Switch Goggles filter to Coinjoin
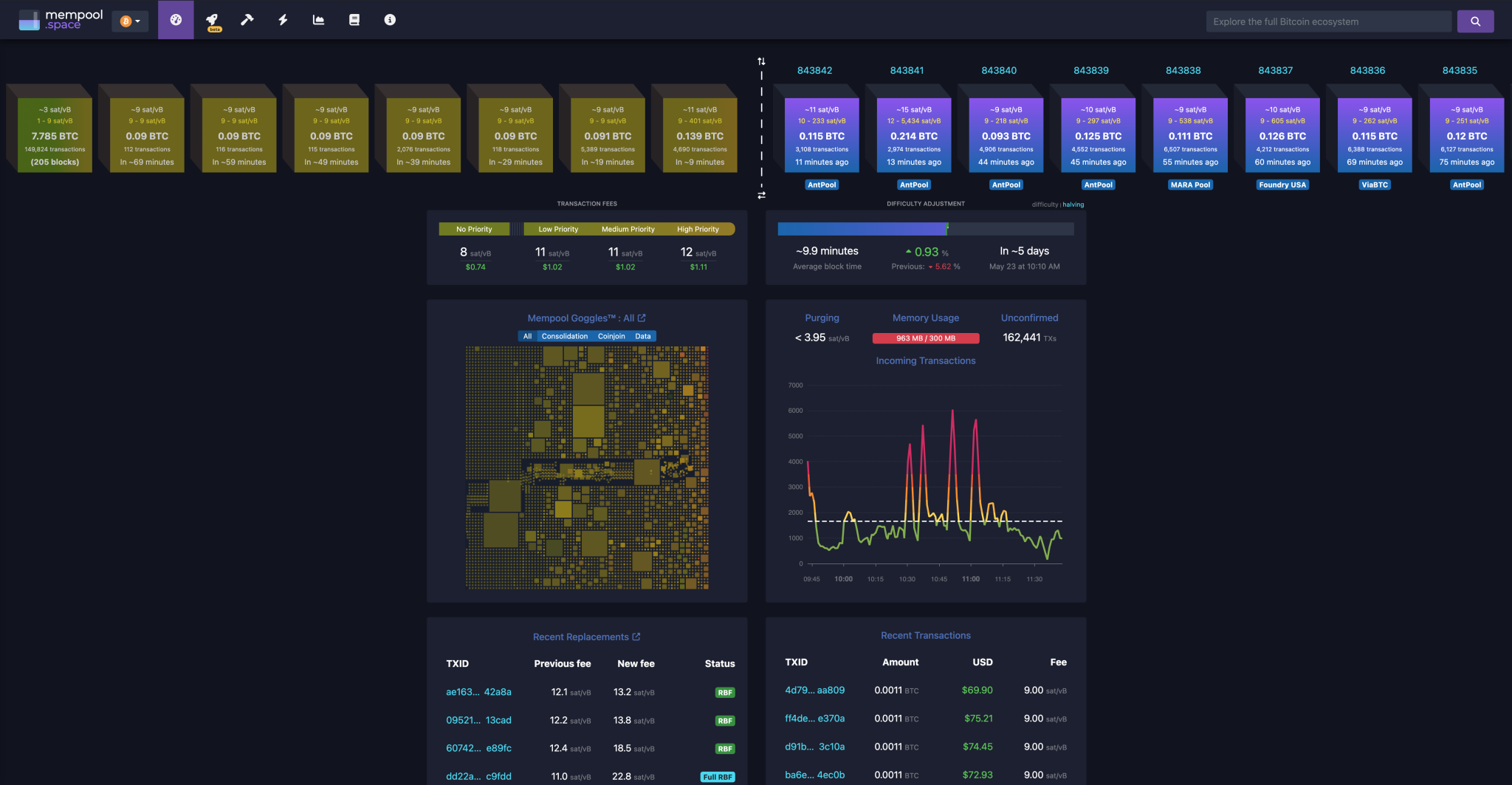 pos(611,336)
